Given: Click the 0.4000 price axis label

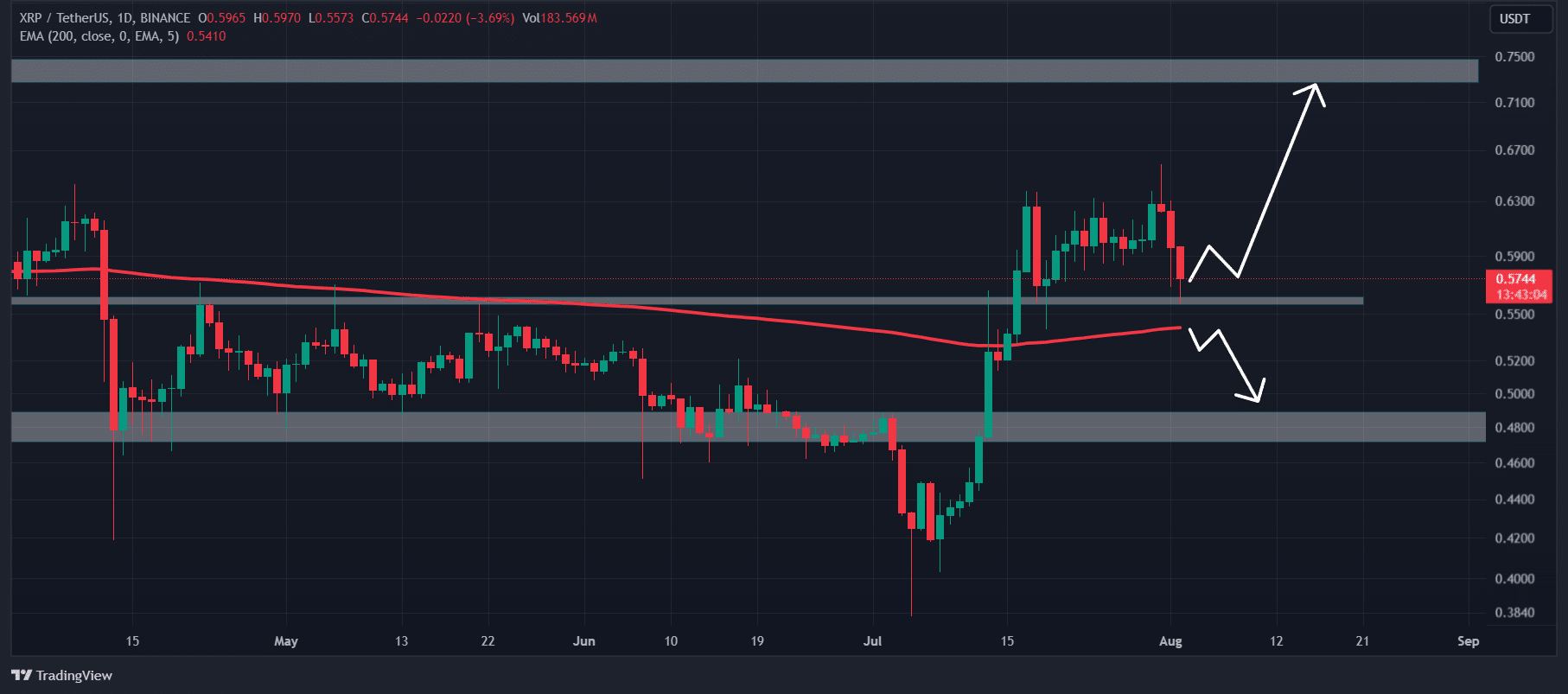Looking at the screenshot, I should coord(1514,579).
